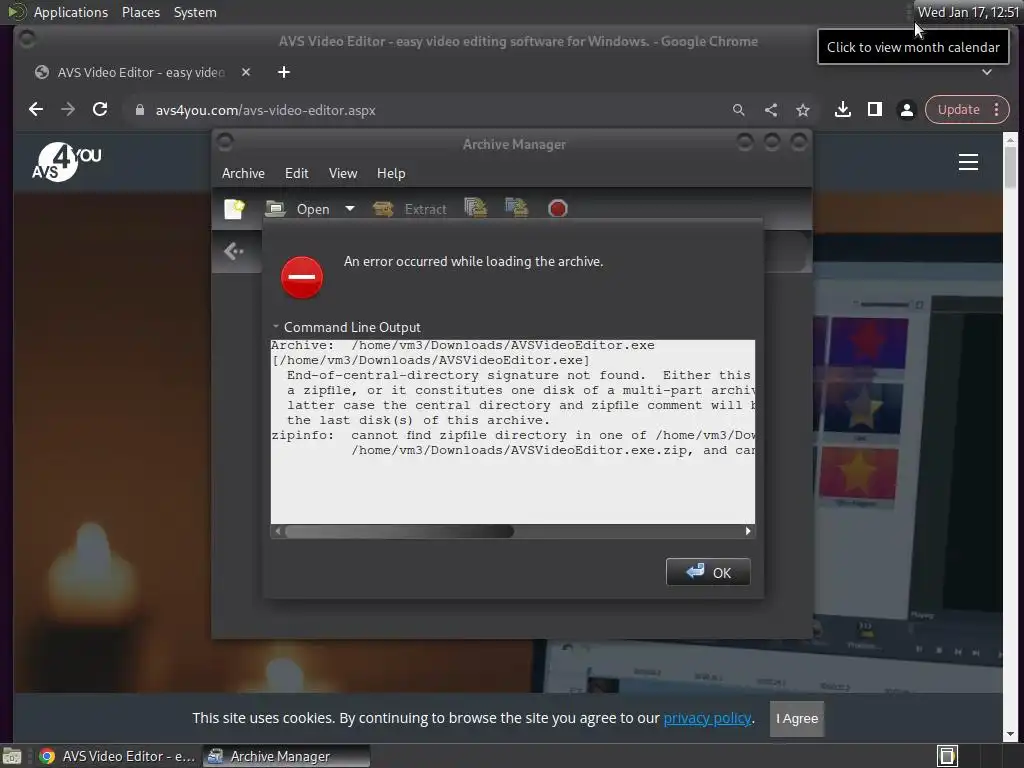The width and height of the screenshot is (1024, 768).
Task: Open the Edit menu in Archive Manager
Action: pyautogui.click(x=296, y=174)
